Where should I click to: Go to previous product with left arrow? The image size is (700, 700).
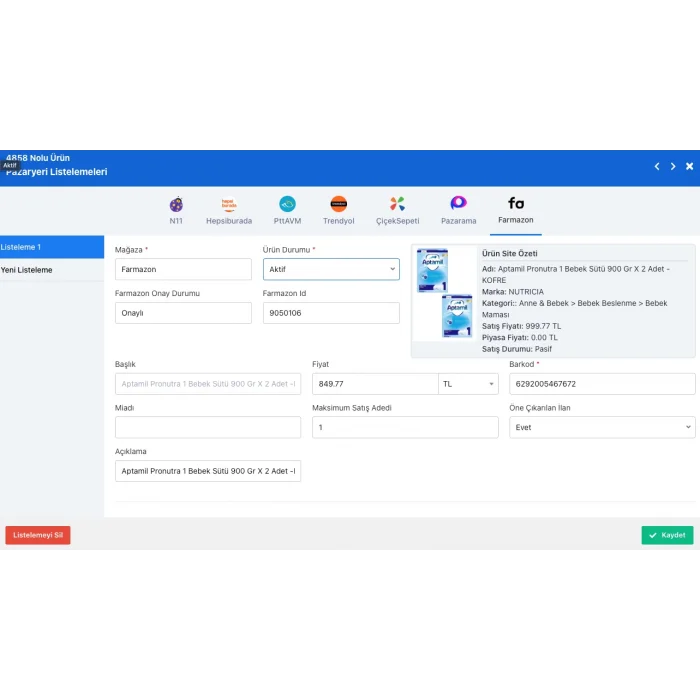coord(656,166)
